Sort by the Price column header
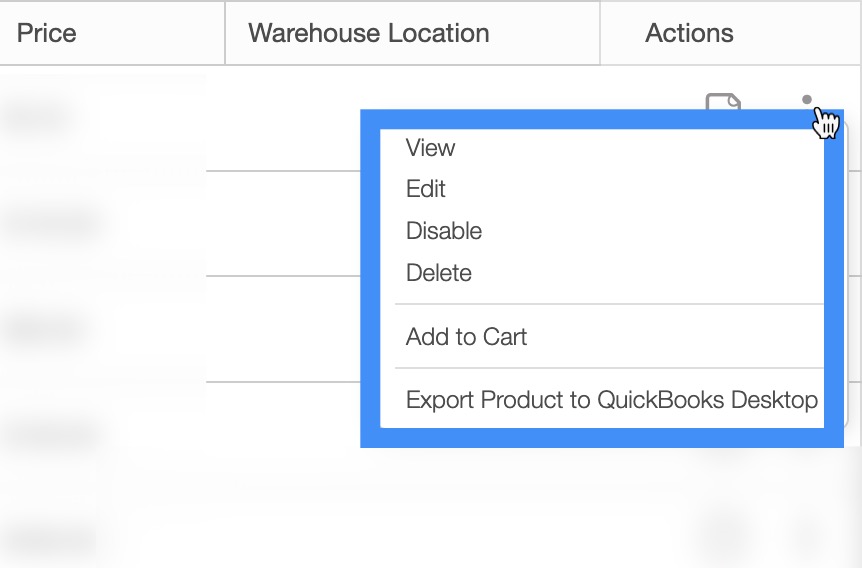862x568 pixels. 47,33
